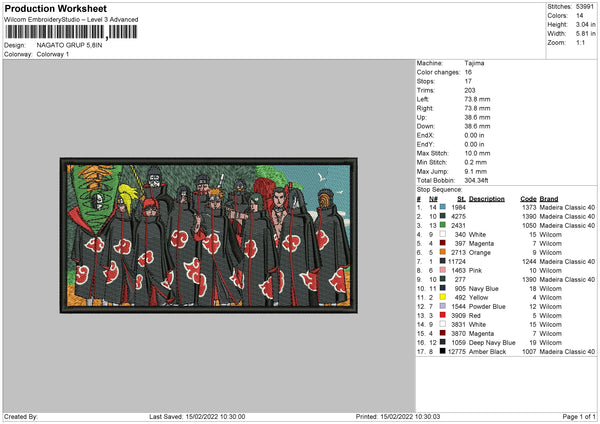Click the "Description" column header
Screen dimensions: 600x424
click(x=487, y=199)
